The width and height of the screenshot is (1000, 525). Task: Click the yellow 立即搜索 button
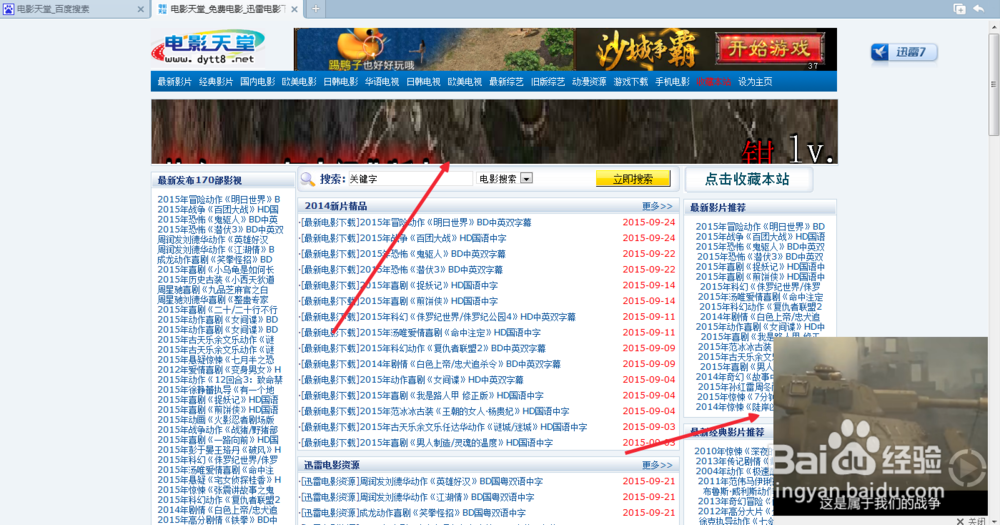click(633, 179)
